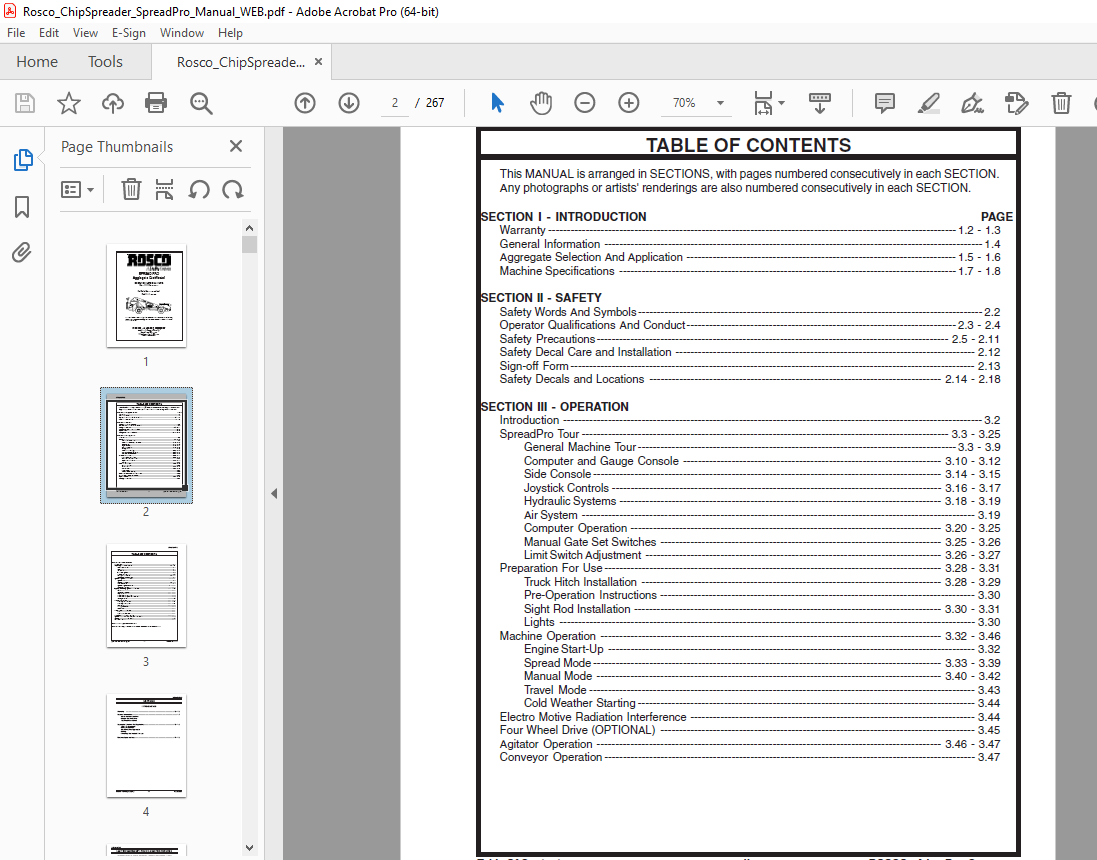
Task: Open the fit page options dropdown arrow
Action: pos(781,104)
